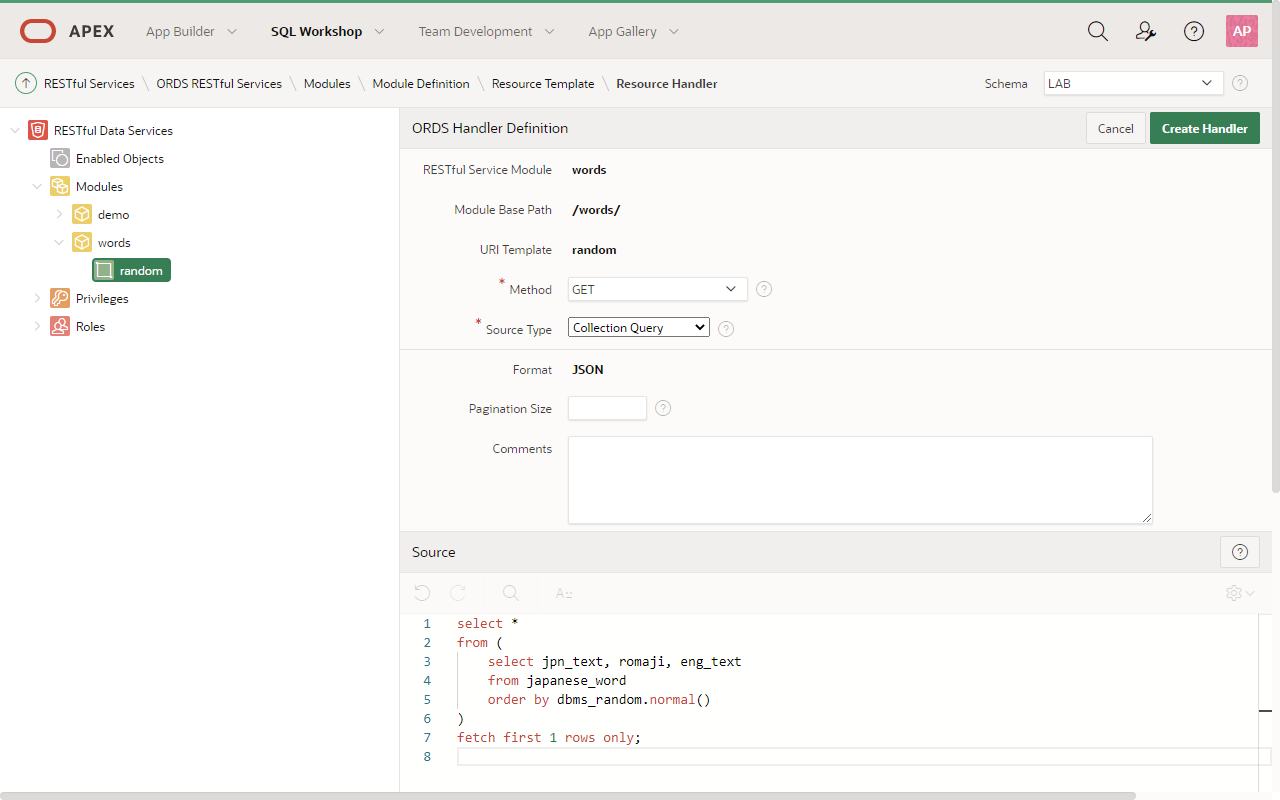Select Enabled Objects tree item label
1280x800 pixels.
point(120,158)
